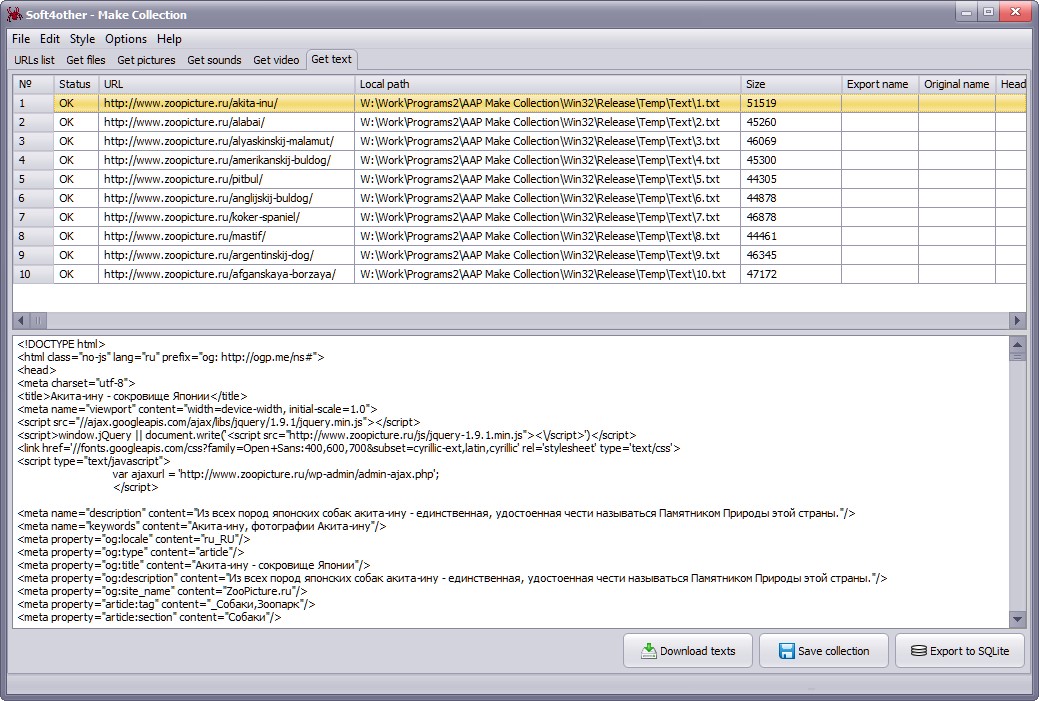The height and width of the screenshot is (701, 1039).
Task: Sort by the URL column header
Action: pos(227,84)
